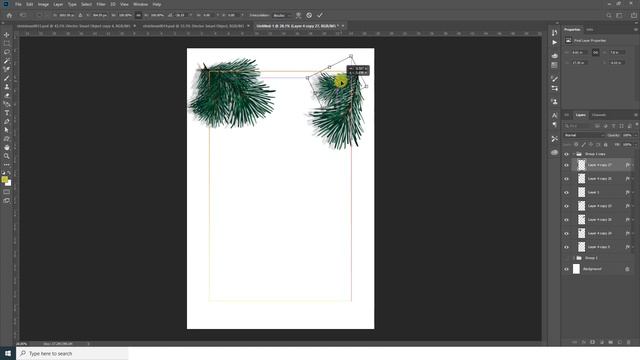Switch to the Layers tab
The height and width of the screenshot is (360, 640).
(x=580, y=115)
